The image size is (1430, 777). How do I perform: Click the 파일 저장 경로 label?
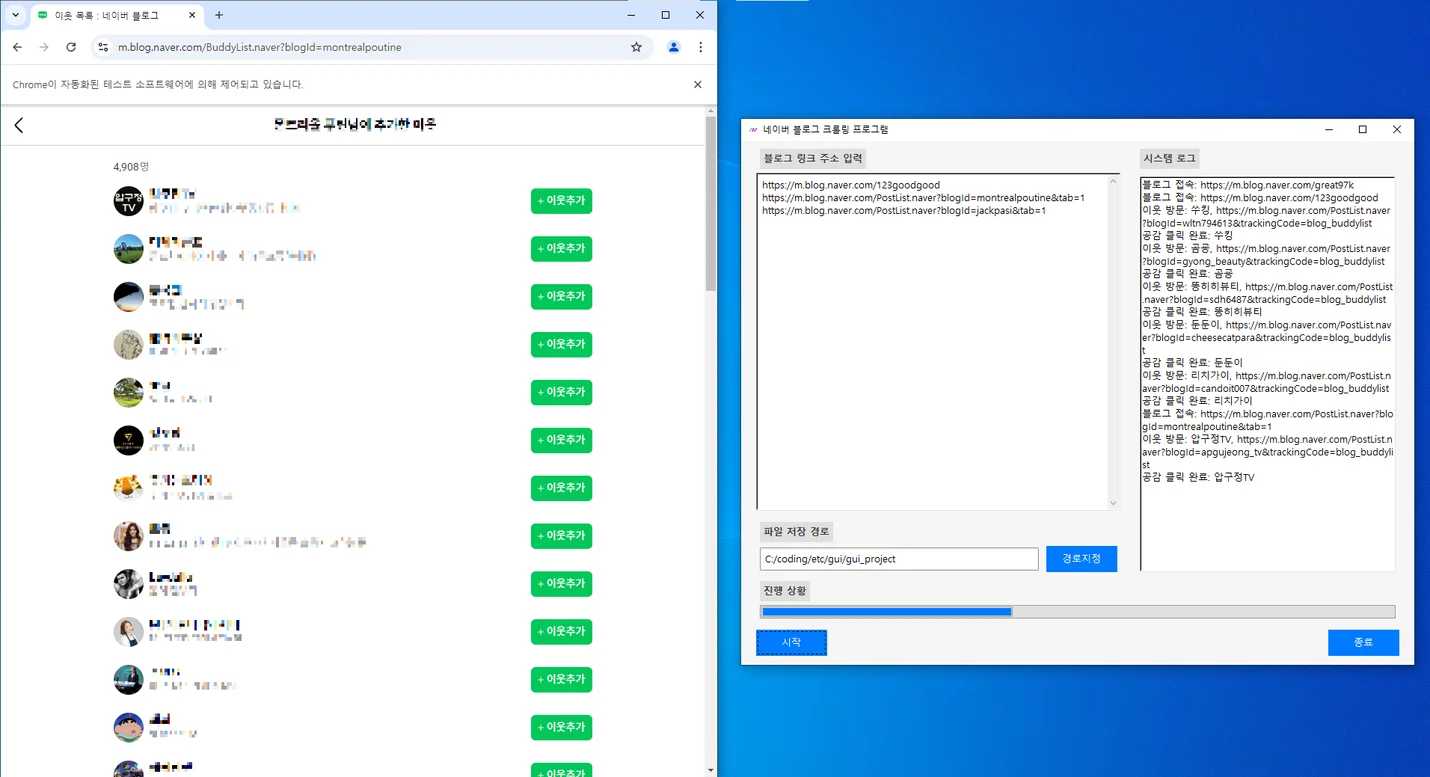coord(796,531)
